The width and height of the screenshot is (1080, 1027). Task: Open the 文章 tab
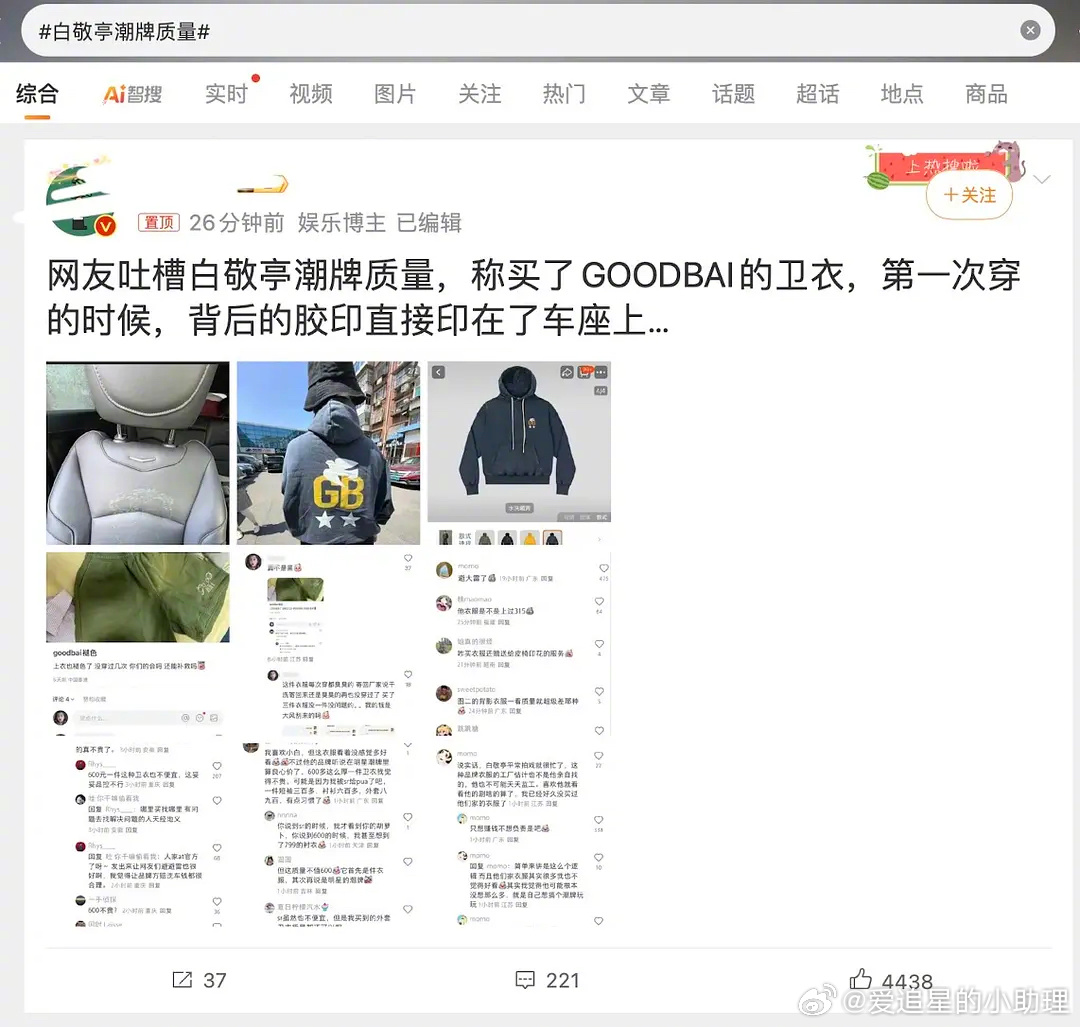tap(648, 94)
